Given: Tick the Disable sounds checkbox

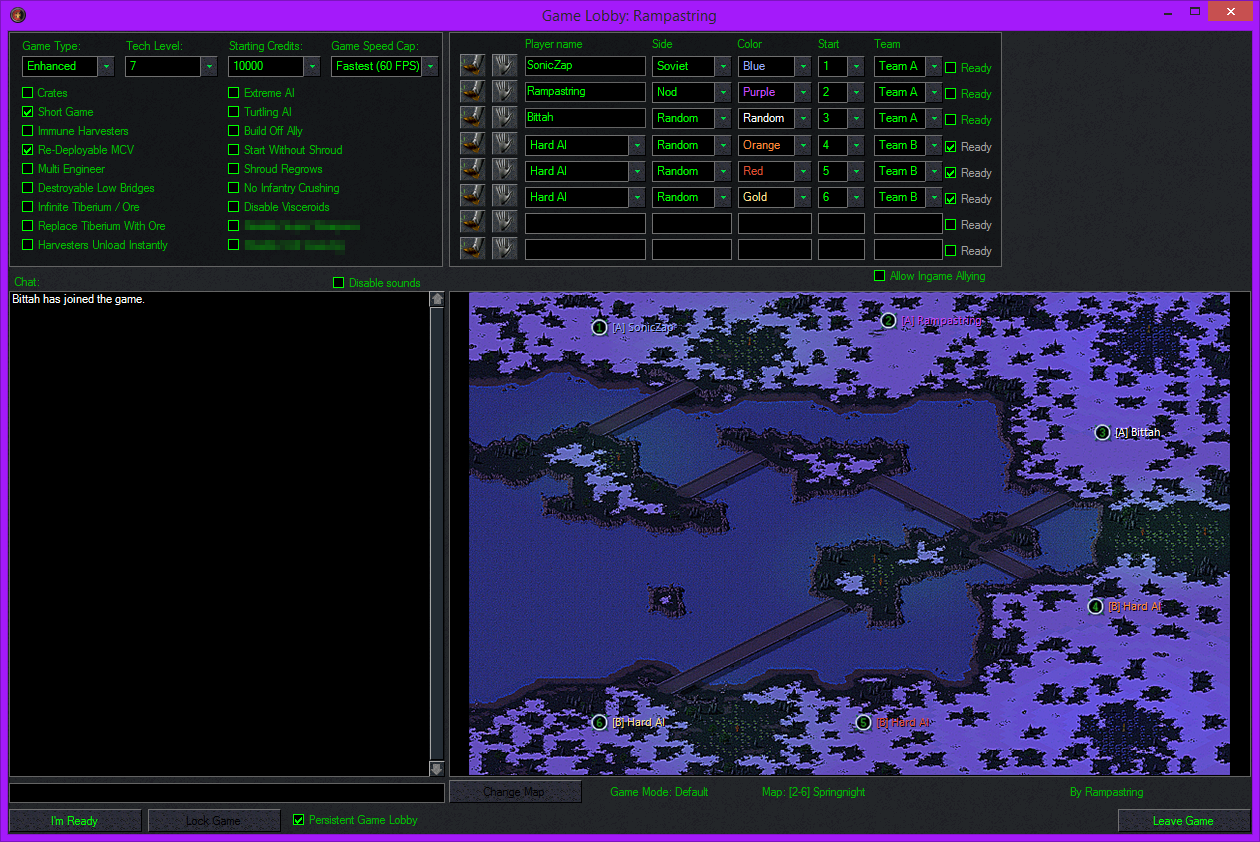Looking at the screenshot, I should 339,283.
